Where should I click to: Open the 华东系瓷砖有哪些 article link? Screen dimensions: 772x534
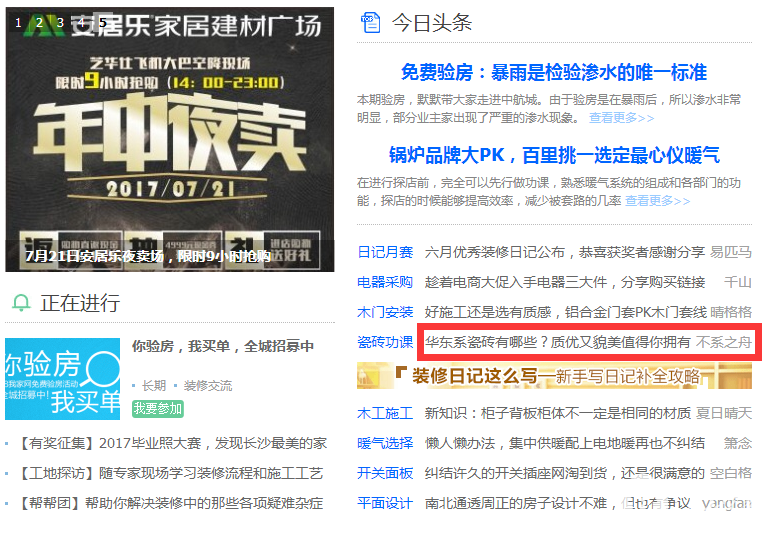tap(558, 342)
